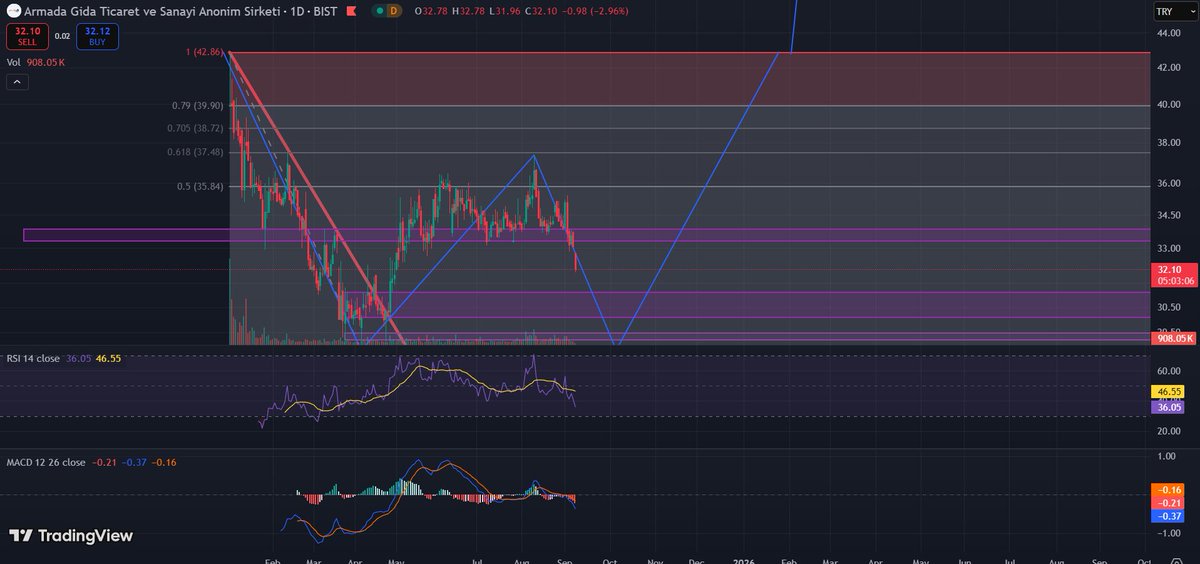This screenshot has height=564, width=1200.
Task: Select the Vol indicator legend
Action: click(x=36, y=61)
